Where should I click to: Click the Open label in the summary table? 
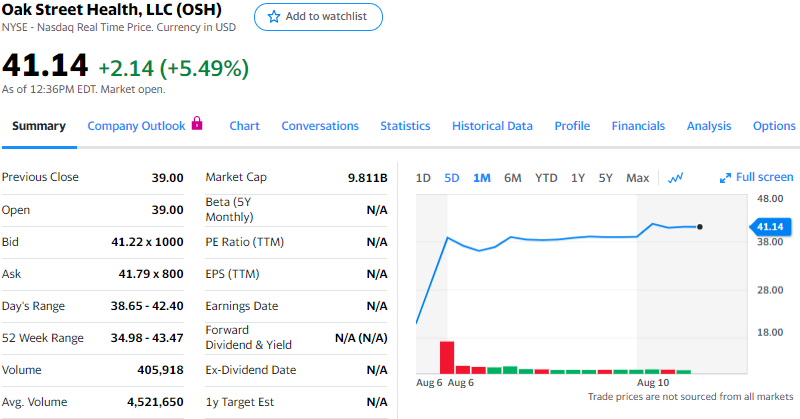pos(16,210)
